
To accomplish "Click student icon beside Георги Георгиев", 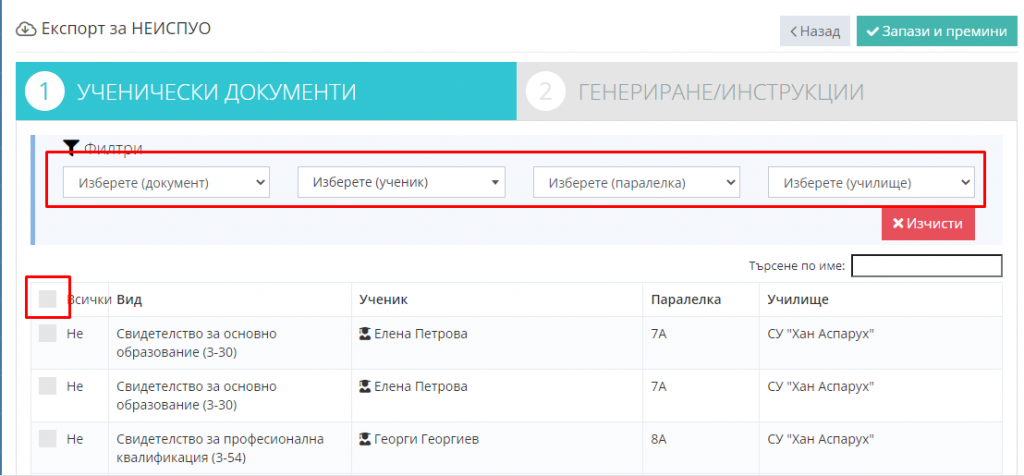I will click(x=365, y=439).
